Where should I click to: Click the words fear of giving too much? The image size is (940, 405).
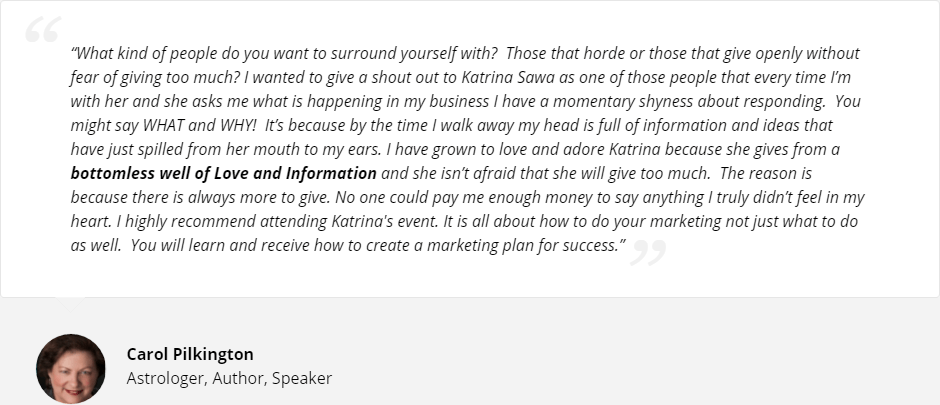click(153, 77)
